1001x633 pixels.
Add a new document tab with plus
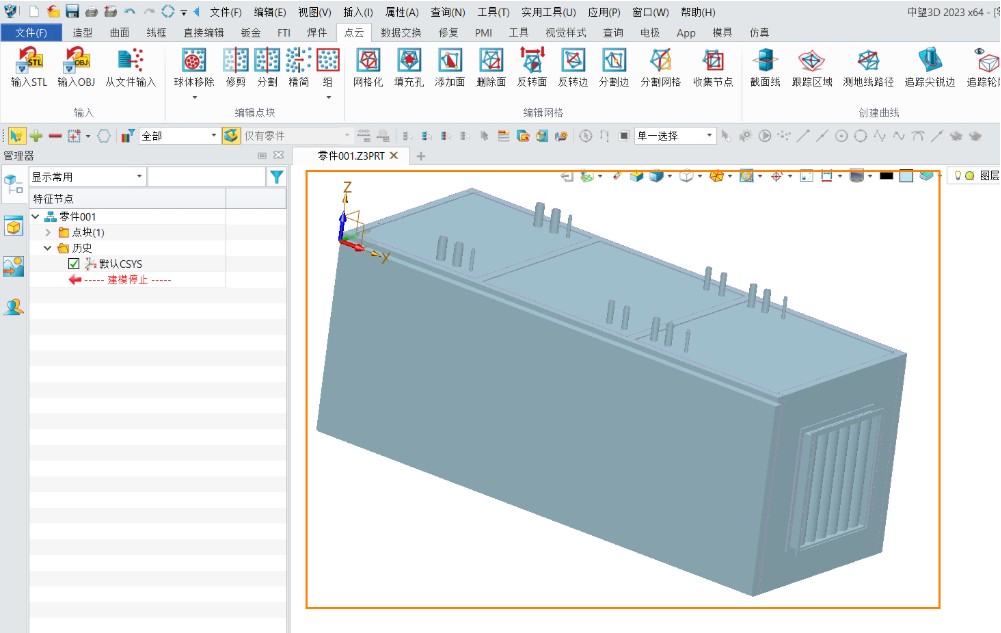(420, 156)
